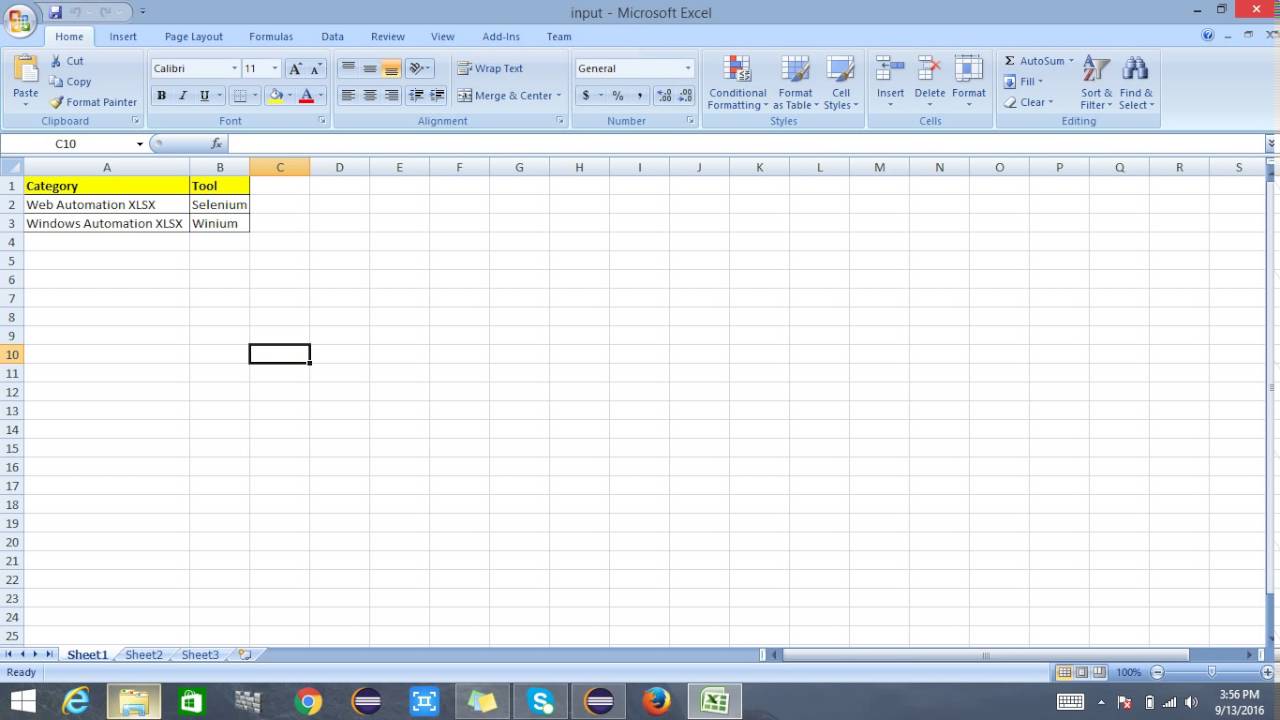The image size is (1280, 720).
Task: Apply the Accounting number format dollar icon
Action: (585, 95)
